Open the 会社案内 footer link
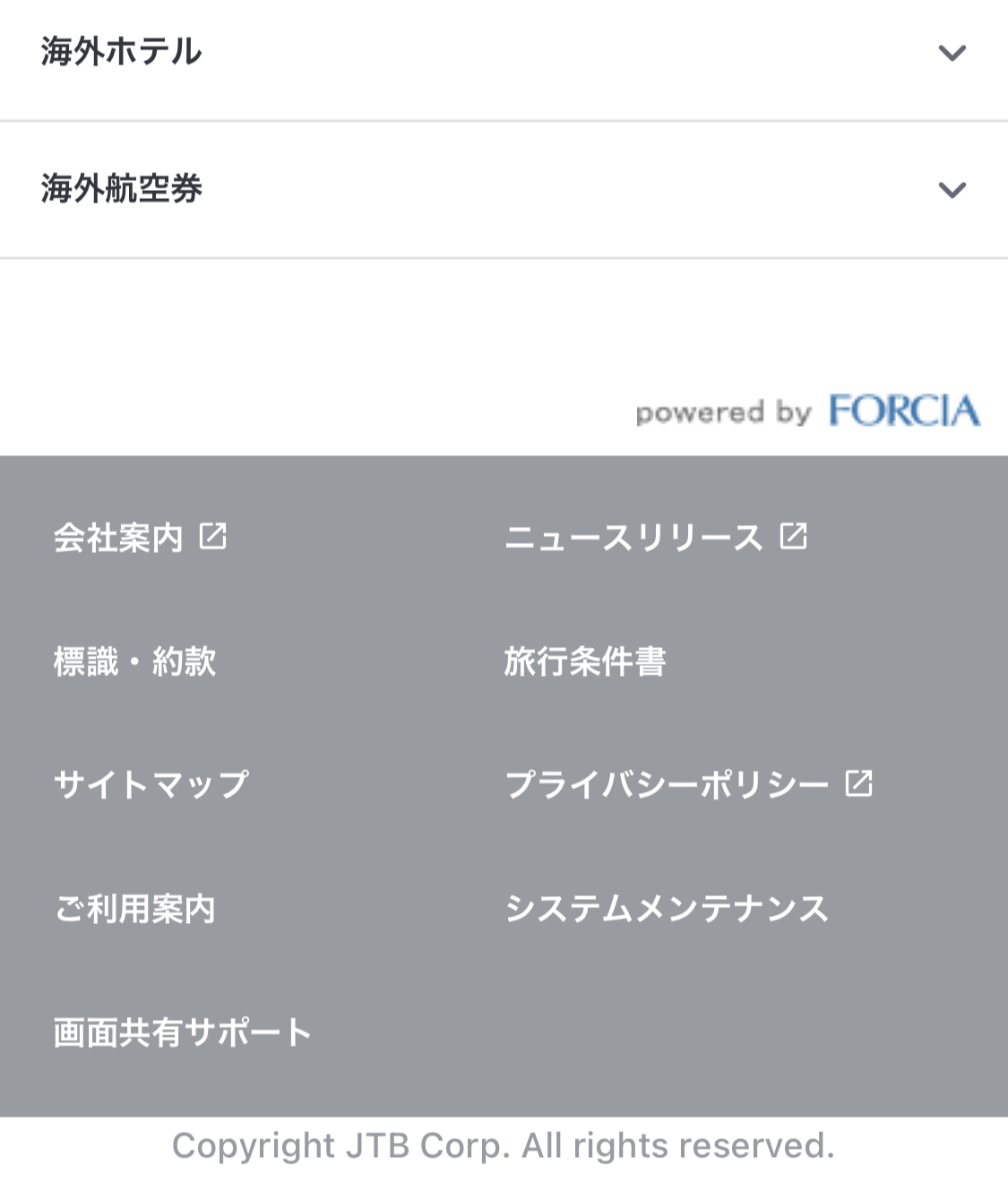 pyautogui.click(x=118, y=538)
